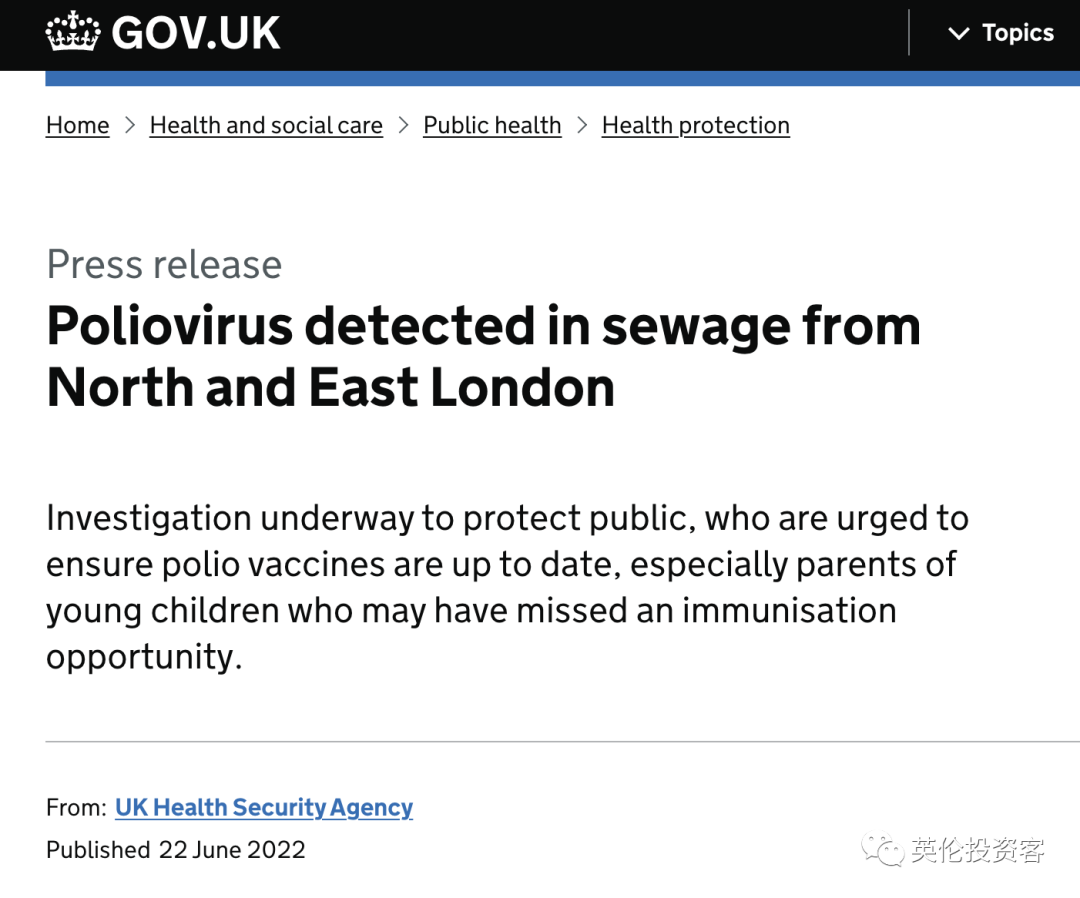Go to the Home breadcrumb
The width and height of the screenshot is (1080, 898).
point(78,125)
